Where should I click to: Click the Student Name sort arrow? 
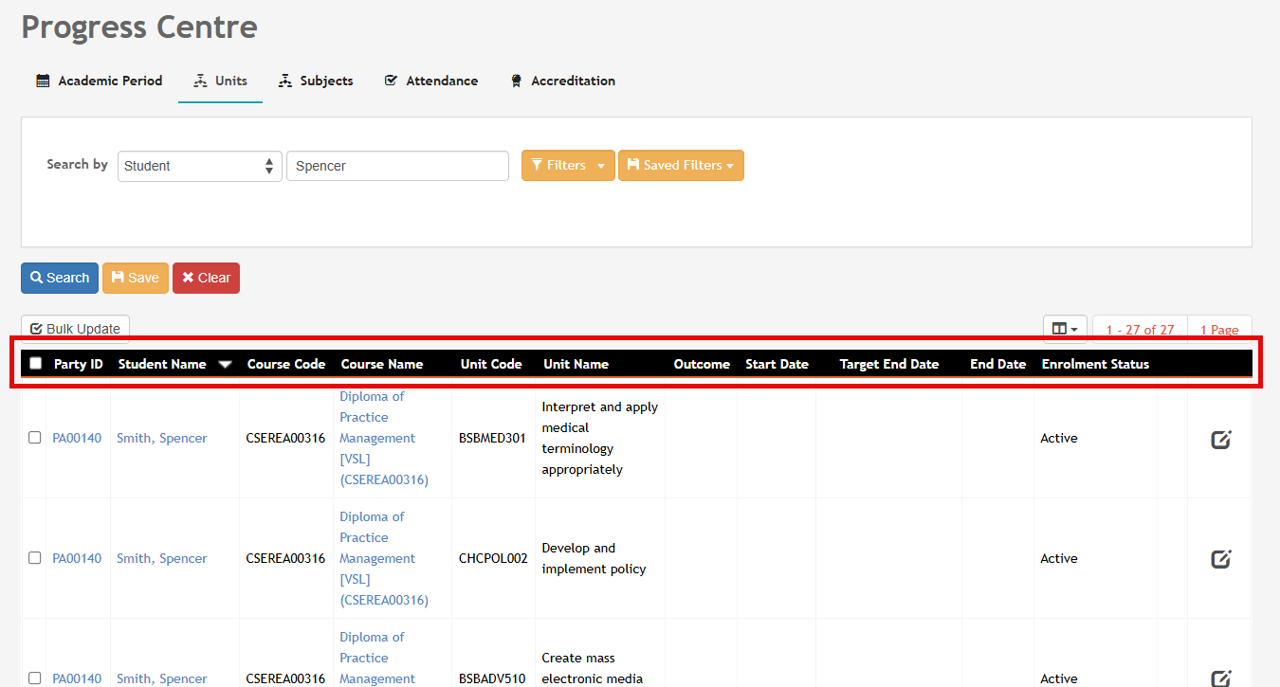pos(225,365)
